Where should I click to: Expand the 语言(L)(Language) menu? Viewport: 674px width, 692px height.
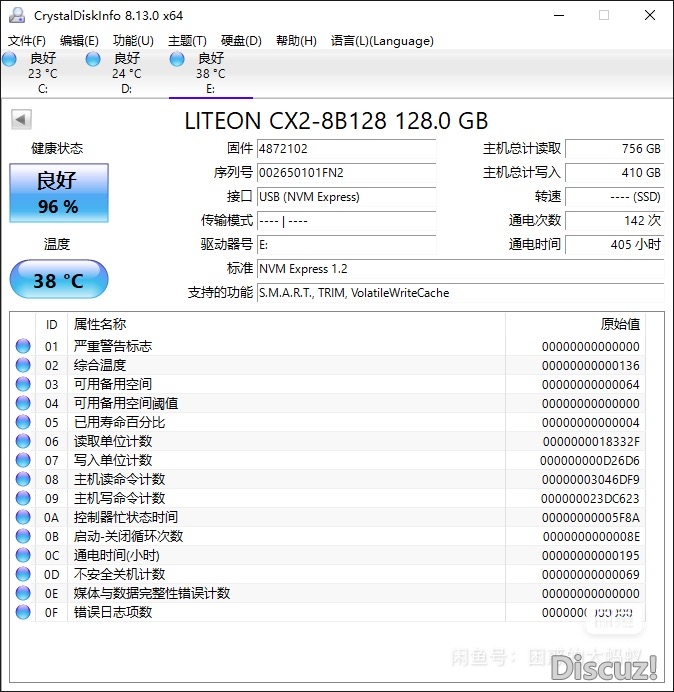(382, 41)
